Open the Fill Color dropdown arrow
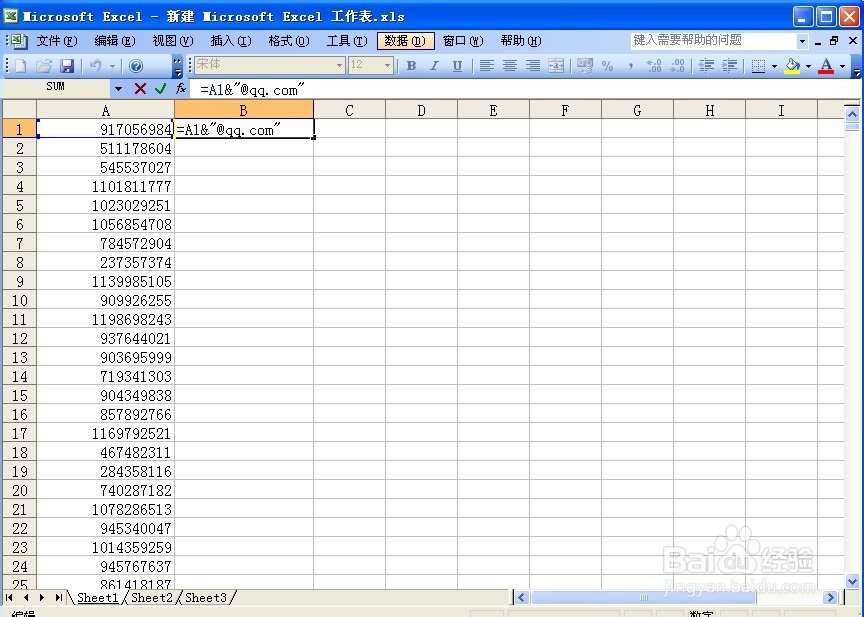The width and height of the screenshot is (864, 617). [x=808, y=65]
